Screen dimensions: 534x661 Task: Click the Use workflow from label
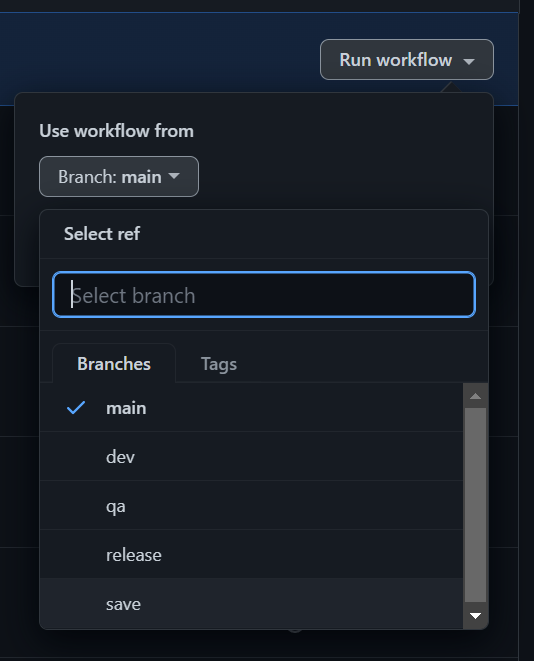116,131
